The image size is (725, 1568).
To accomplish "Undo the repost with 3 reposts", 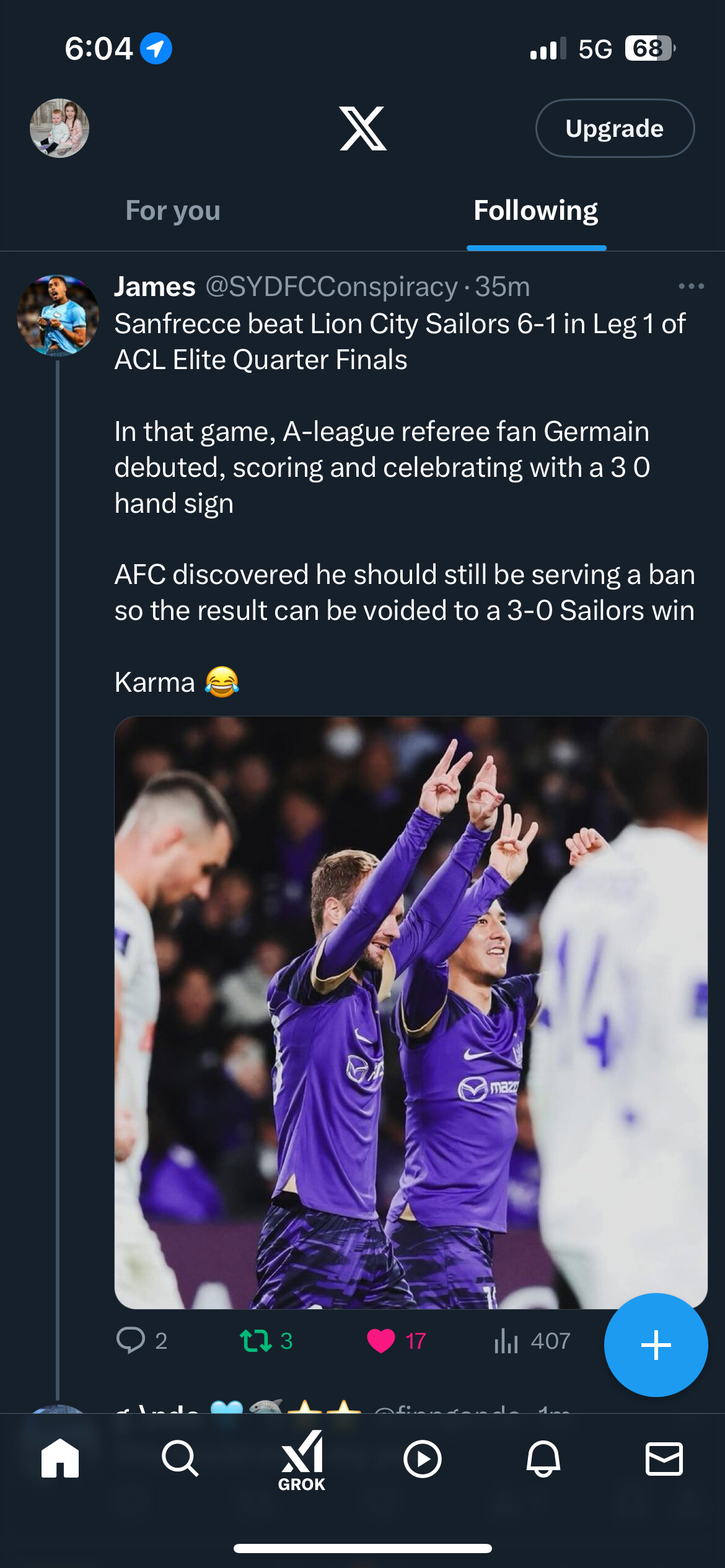I will [x=256, y=1341].
